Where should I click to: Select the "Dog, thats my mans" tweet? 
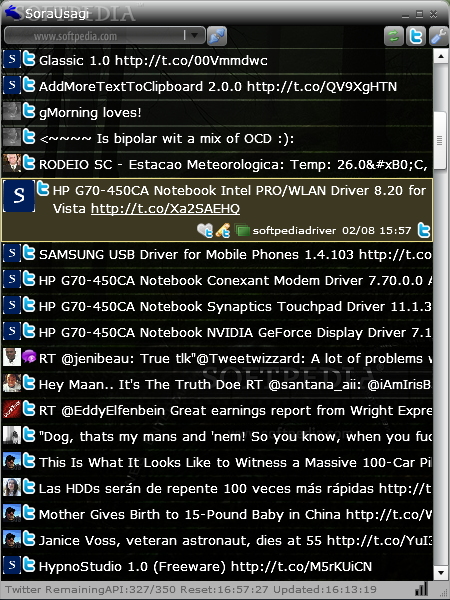click(x=217, y=437)
